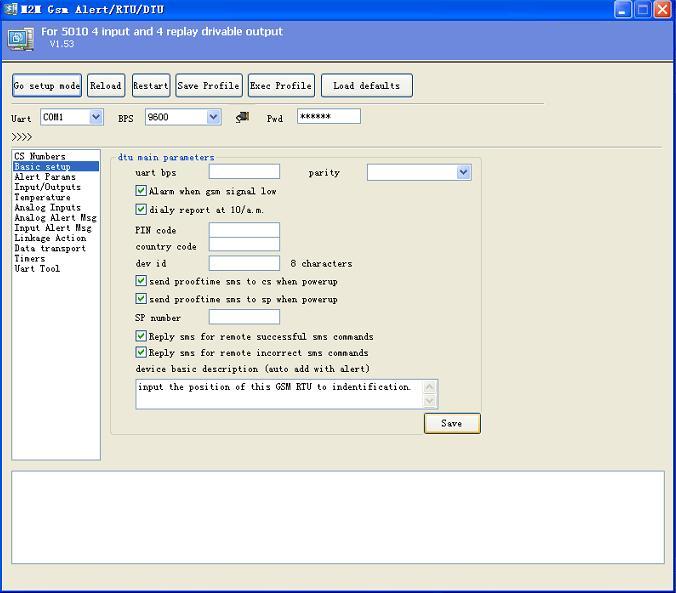The image size is (676, 593).
Task: Click the Save Profile button
Action: coord(209,85)
